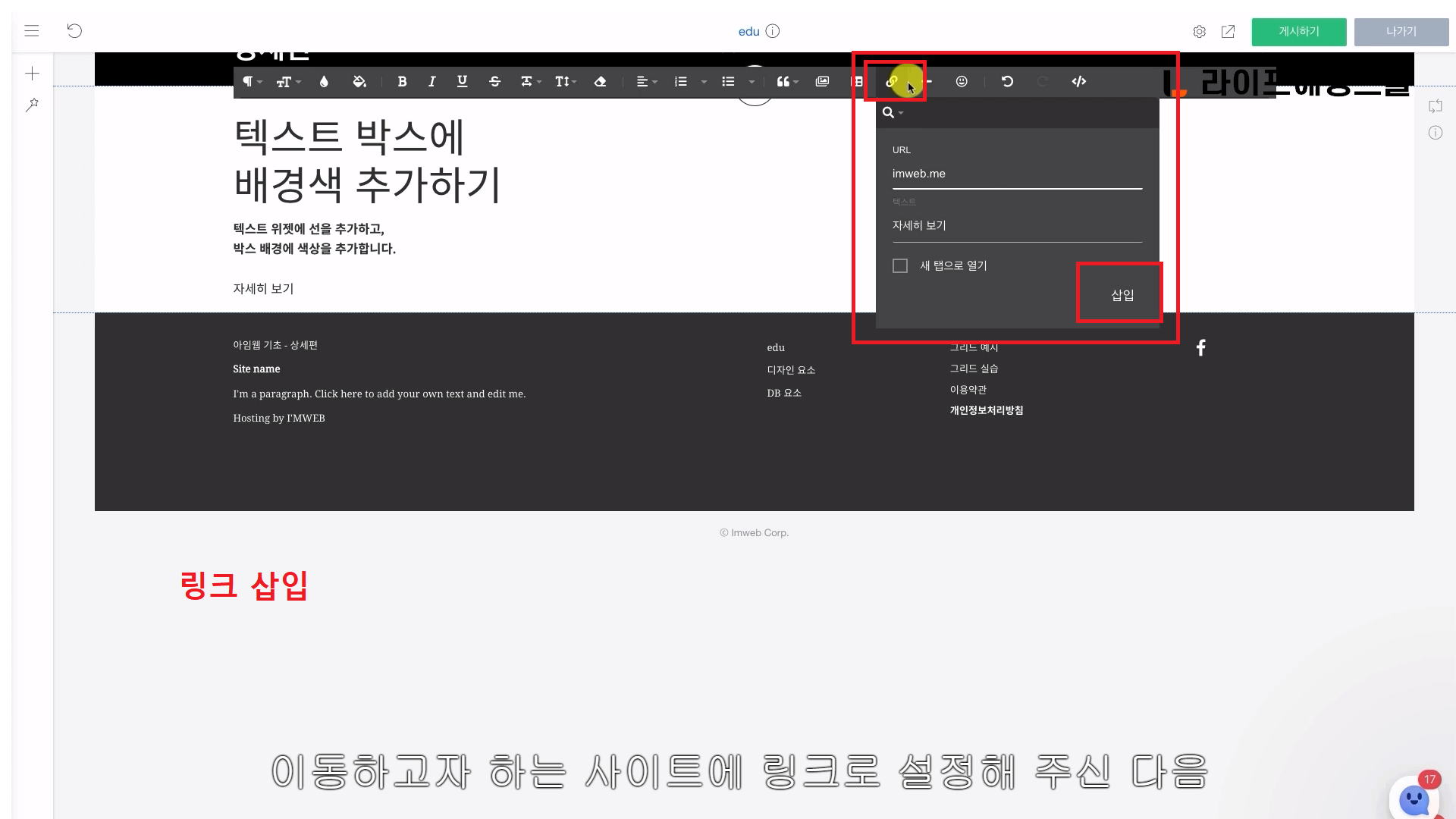
Task: Open the hamburger menu at top left
Action: [32, 31]
